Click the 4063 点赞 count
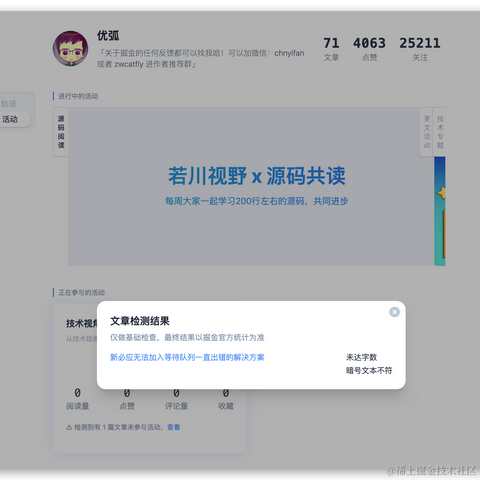Viewport: 480px width, 480px height. point(369,49)
